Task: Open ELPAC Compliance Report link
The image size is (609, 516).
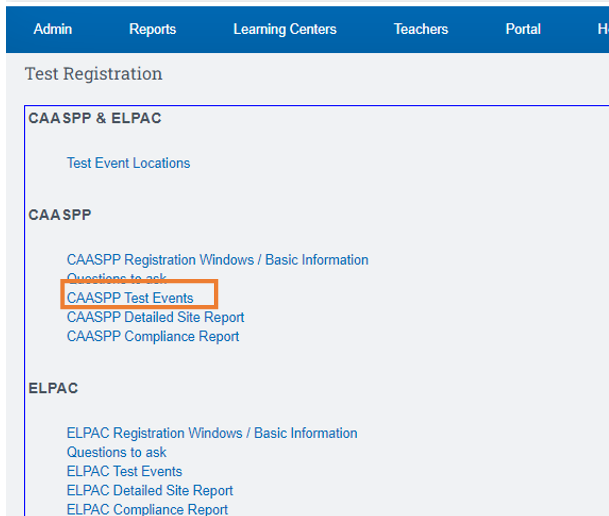Action: (147, 509)
